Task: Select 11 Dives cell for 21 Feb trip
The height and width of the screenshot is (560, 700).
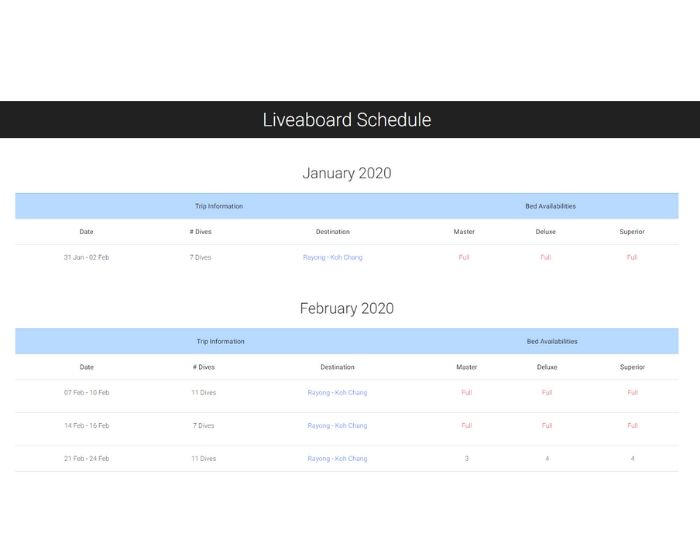Action: click(204, 459)
